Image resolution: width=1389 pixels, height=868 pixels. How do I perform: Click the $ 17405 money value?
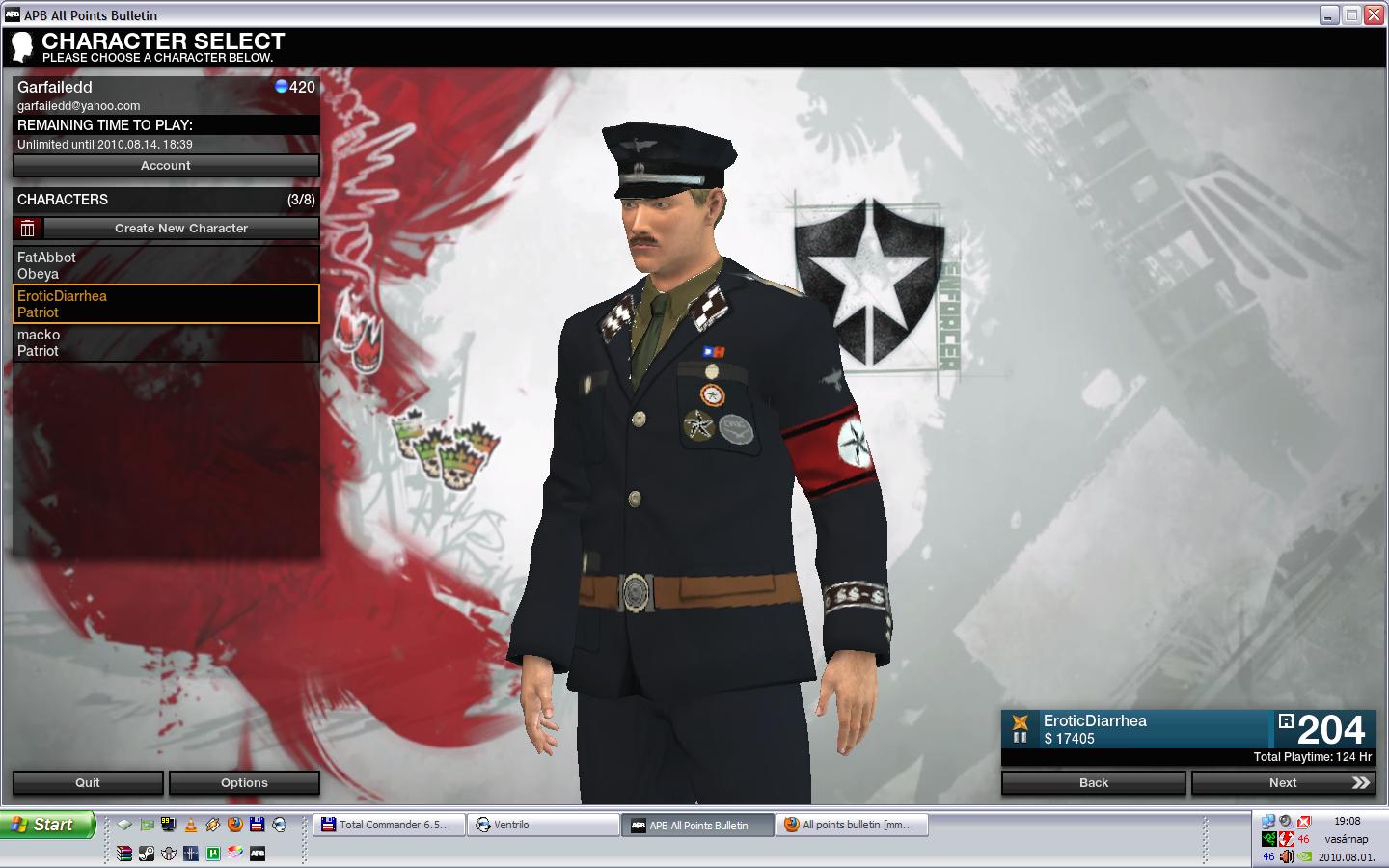point(1069,739)
